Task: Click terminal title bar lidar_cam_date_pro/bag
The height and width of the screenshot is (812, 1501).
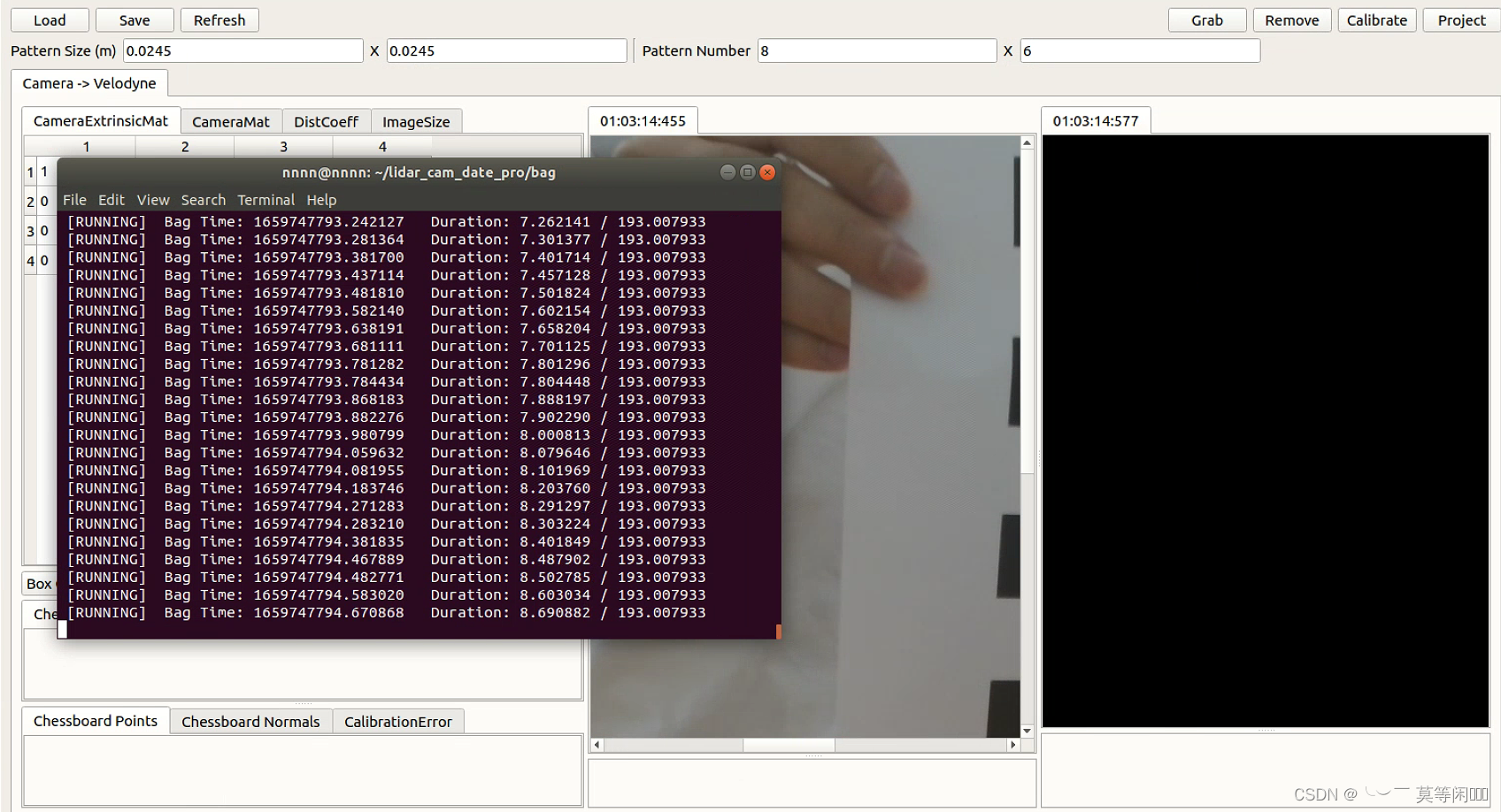Action: point(419,172)
